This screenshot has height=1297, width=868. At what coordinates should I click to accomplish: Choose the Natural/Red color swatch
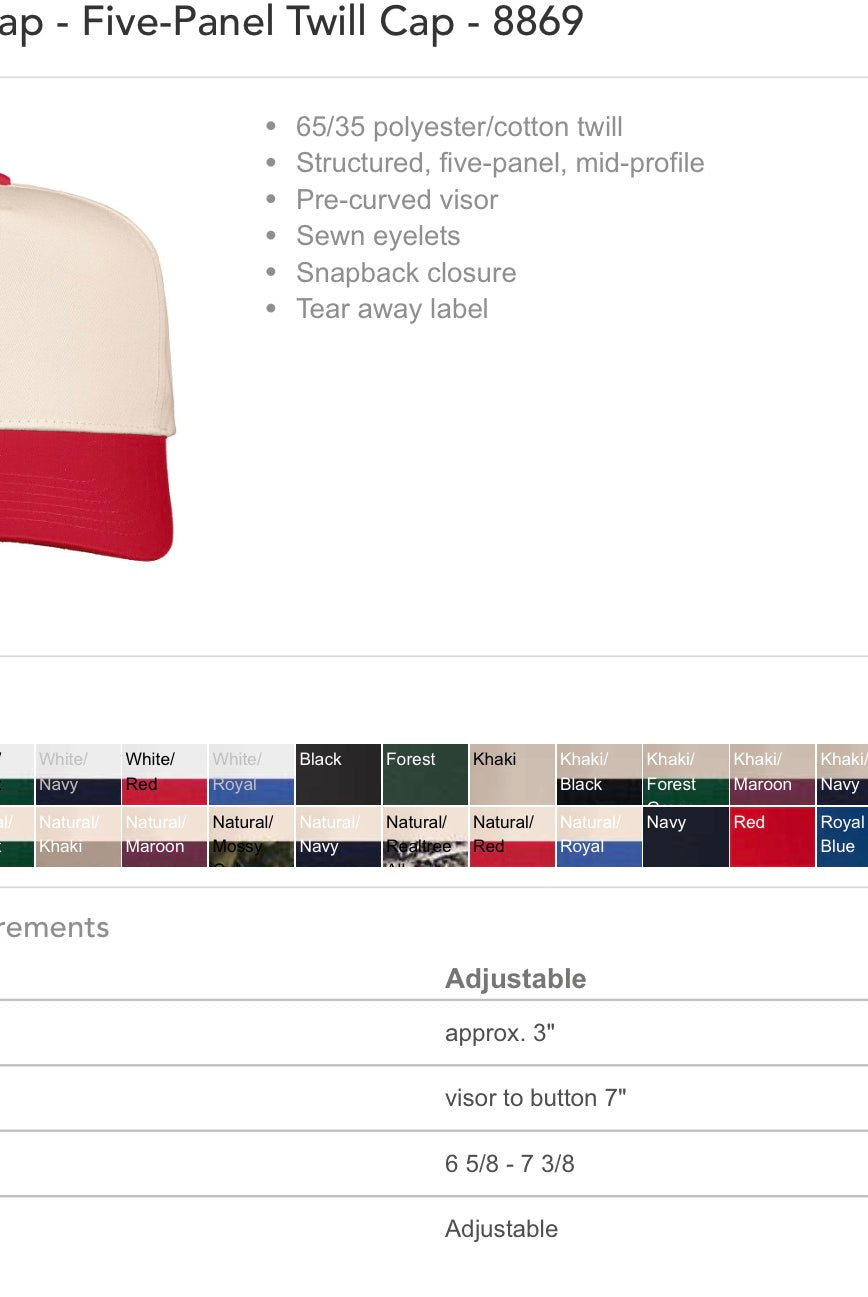coord(512,836)
